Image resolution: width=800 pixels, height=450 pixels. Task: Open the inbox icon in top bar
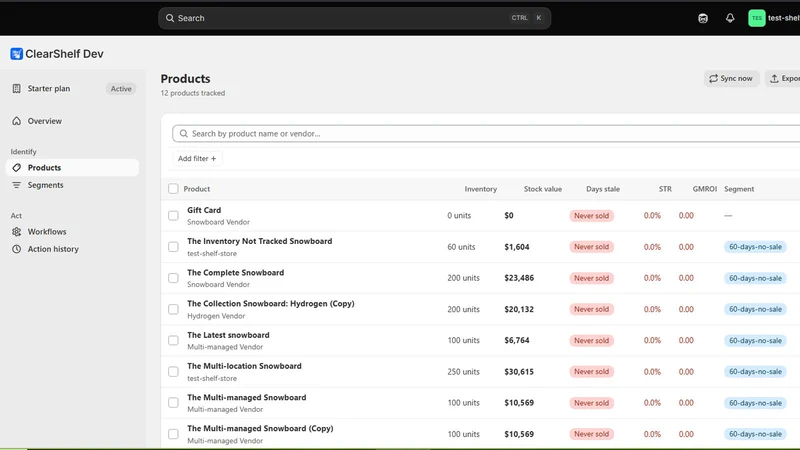703,18
